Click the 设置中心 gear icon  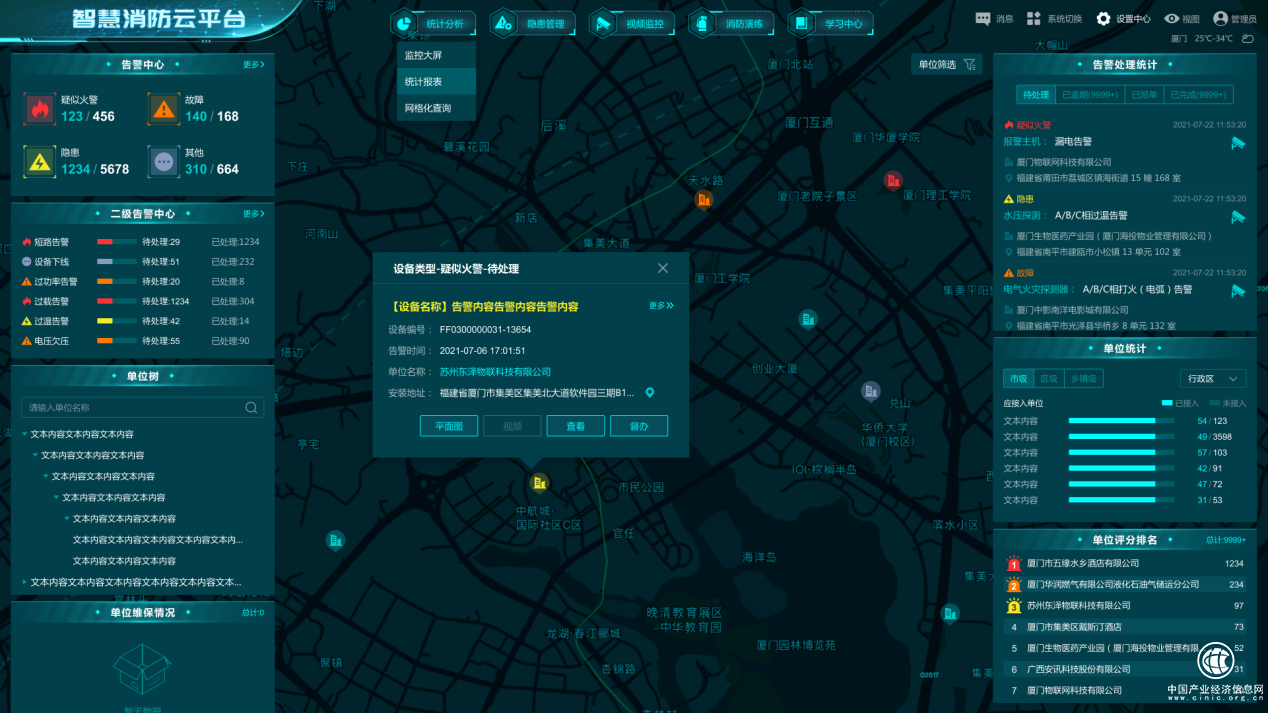click(x=1103, y=19)
